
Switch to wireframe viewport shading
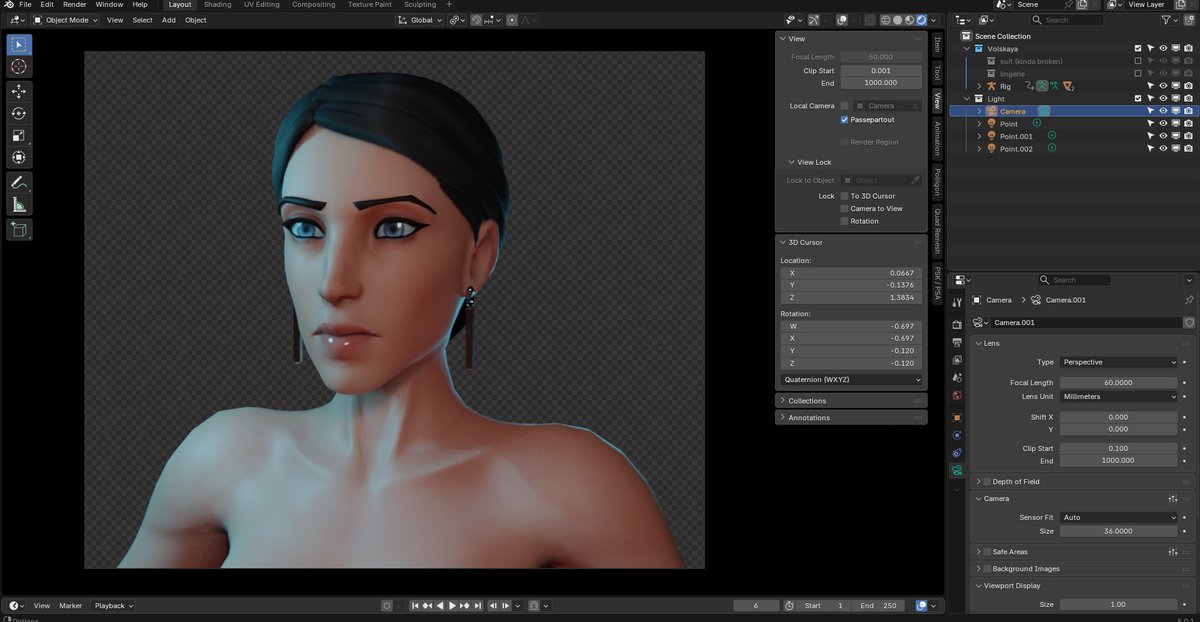click(885, 20)
